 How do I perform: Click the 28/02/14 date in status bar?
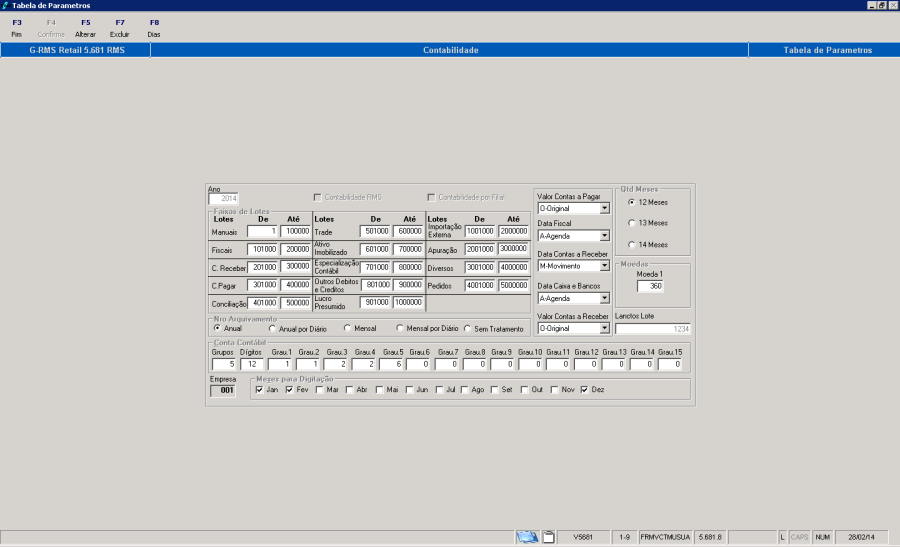coord(862,537)
